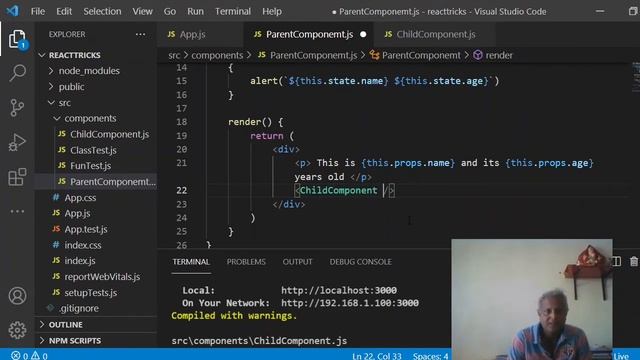
Task: Open the Help menu
Action: click(272, 11)
